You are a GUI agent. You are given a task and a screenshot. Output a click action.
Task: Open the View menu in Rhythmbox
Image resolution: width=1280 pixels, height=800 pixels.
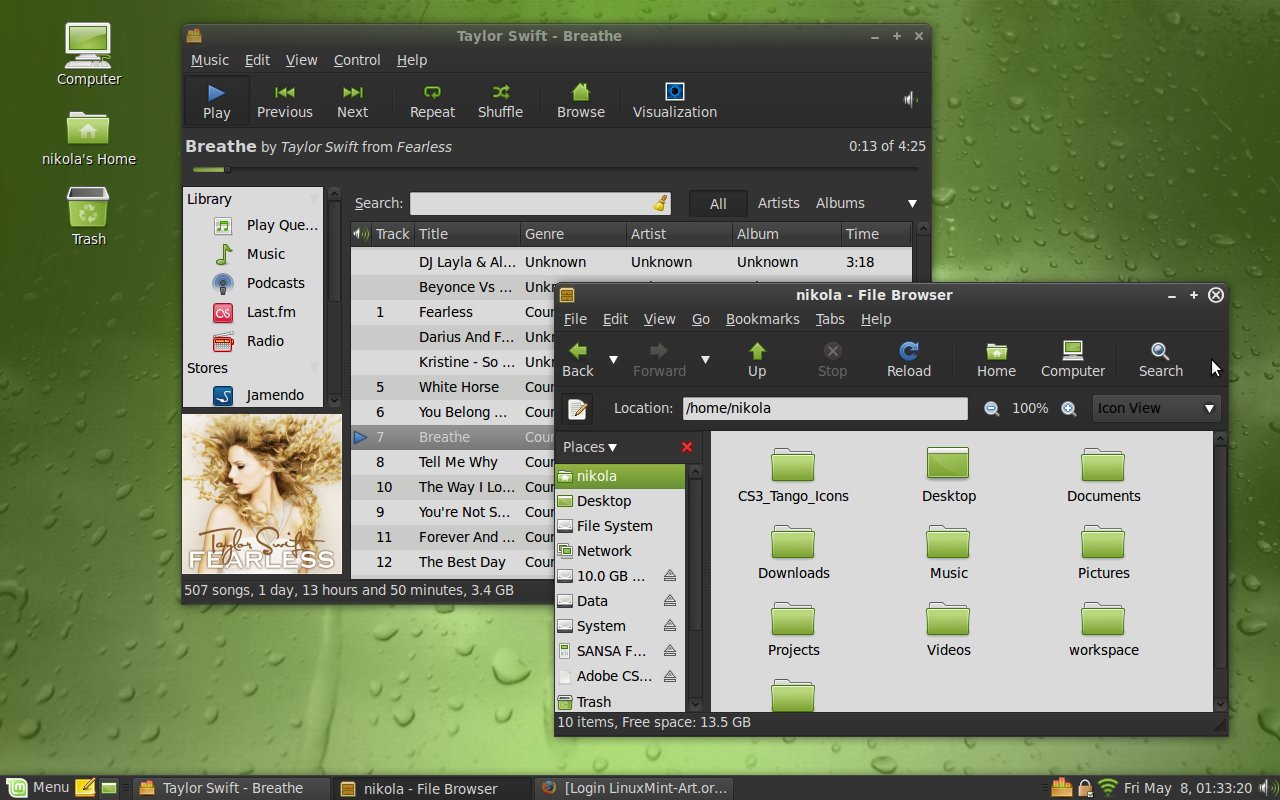pos(301,60)
